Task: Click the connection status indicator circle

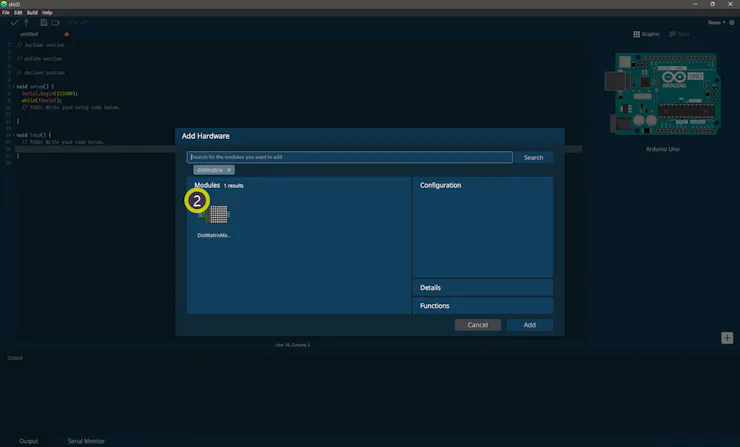Action: [732, 22]
